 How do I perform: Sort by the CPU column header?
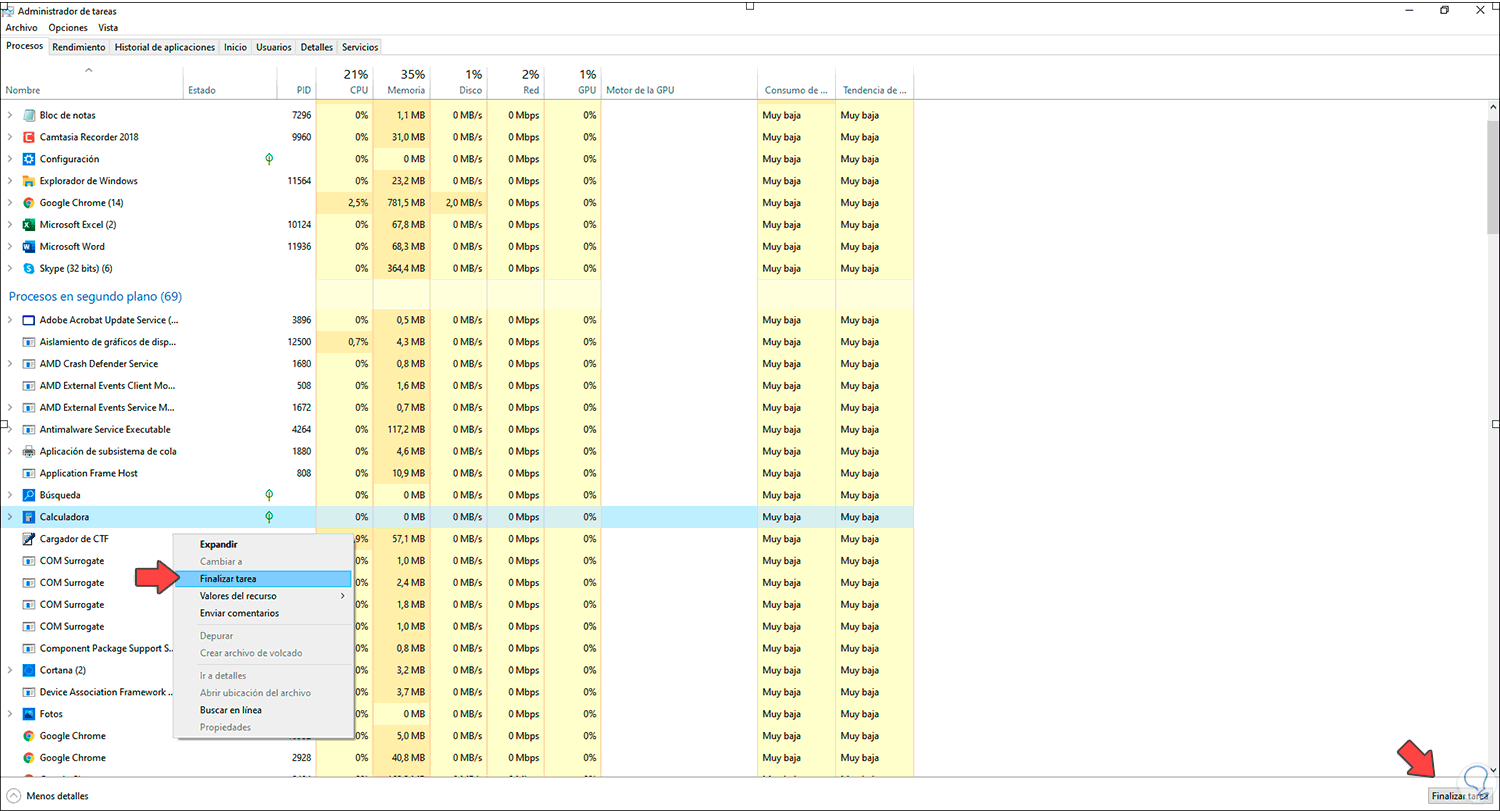pos(345,82)
